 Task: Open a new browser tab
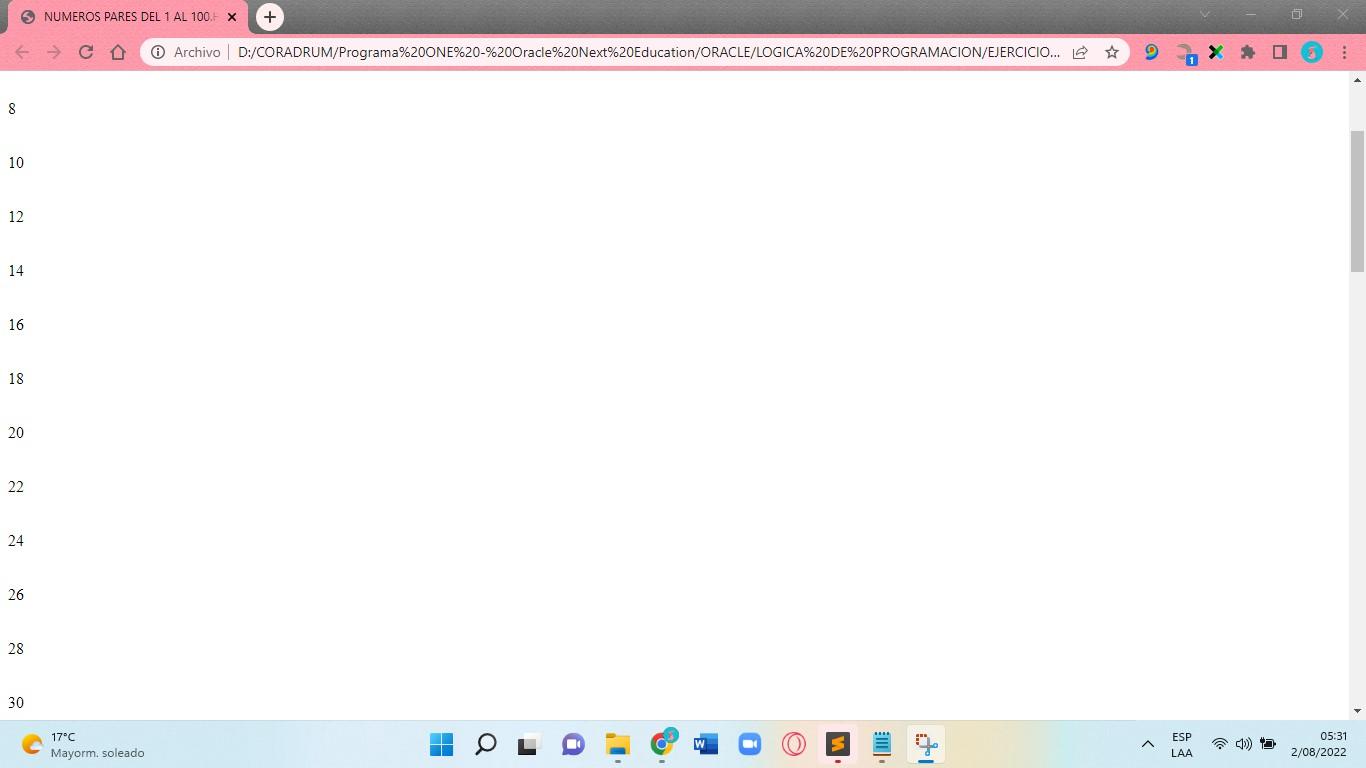pos(269,17)
